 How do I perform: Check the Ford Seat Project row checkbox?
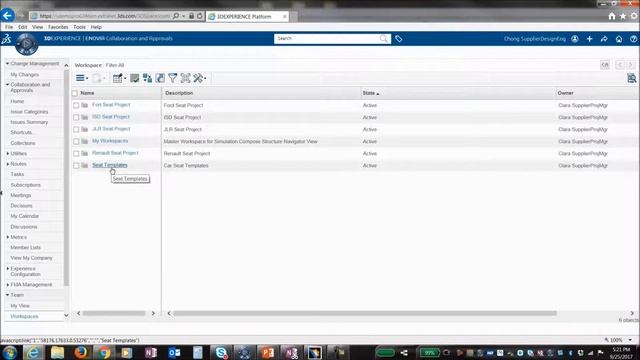76,105
